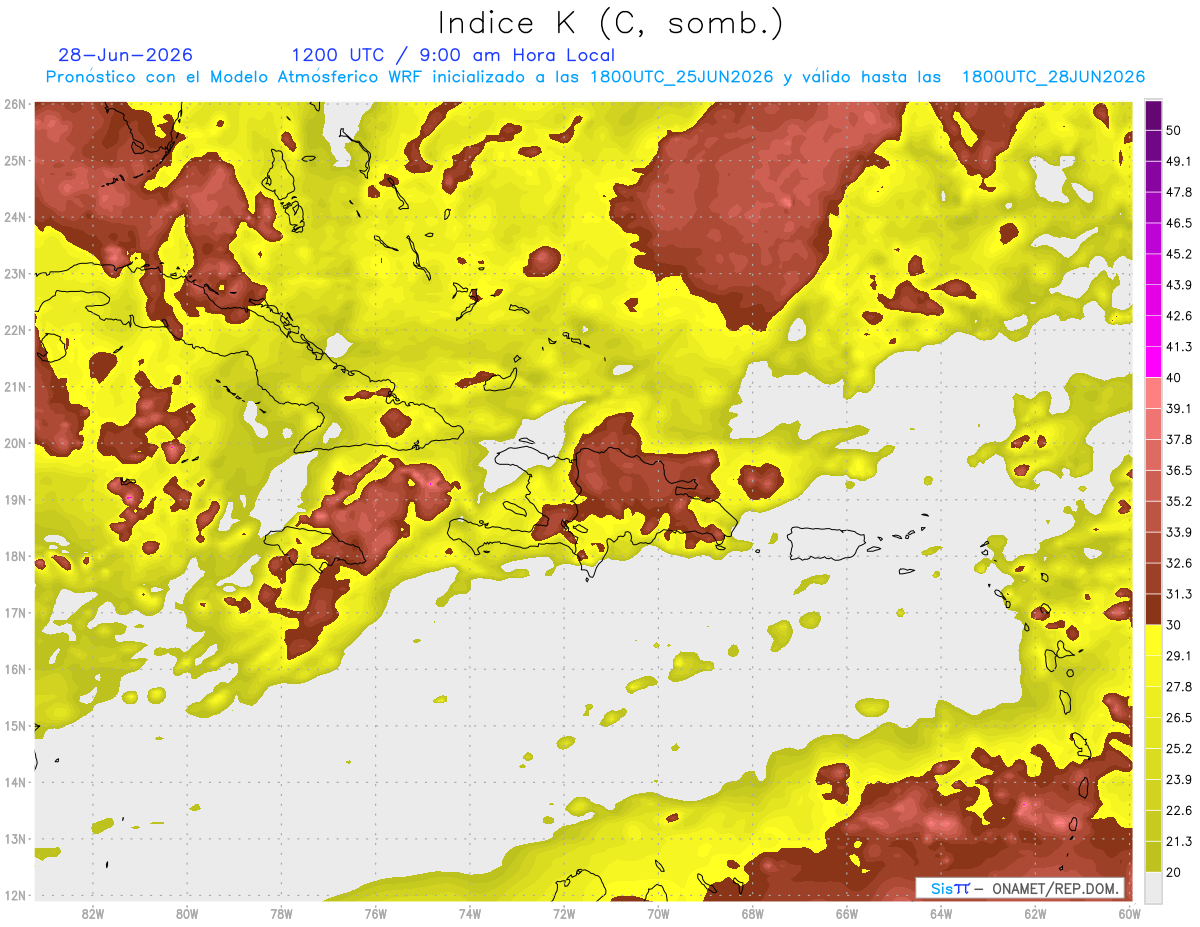Click the 'SisTT - ONAMET/REP.DOM.' credit box
This screenshot has height=927, width=1200.
1020,888
